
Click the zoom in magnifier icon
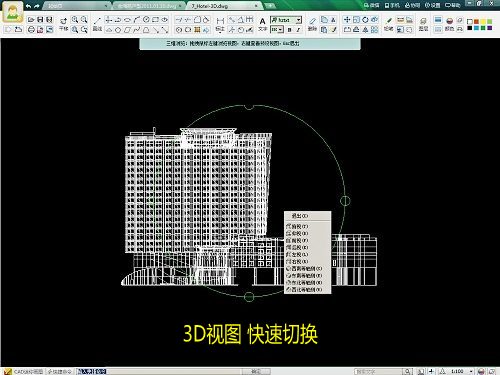tap(75, 20)
